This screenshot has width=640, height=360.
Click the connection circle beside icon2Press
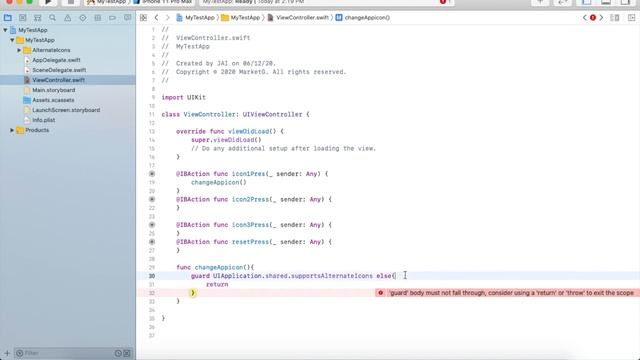(x=152, y=199)
